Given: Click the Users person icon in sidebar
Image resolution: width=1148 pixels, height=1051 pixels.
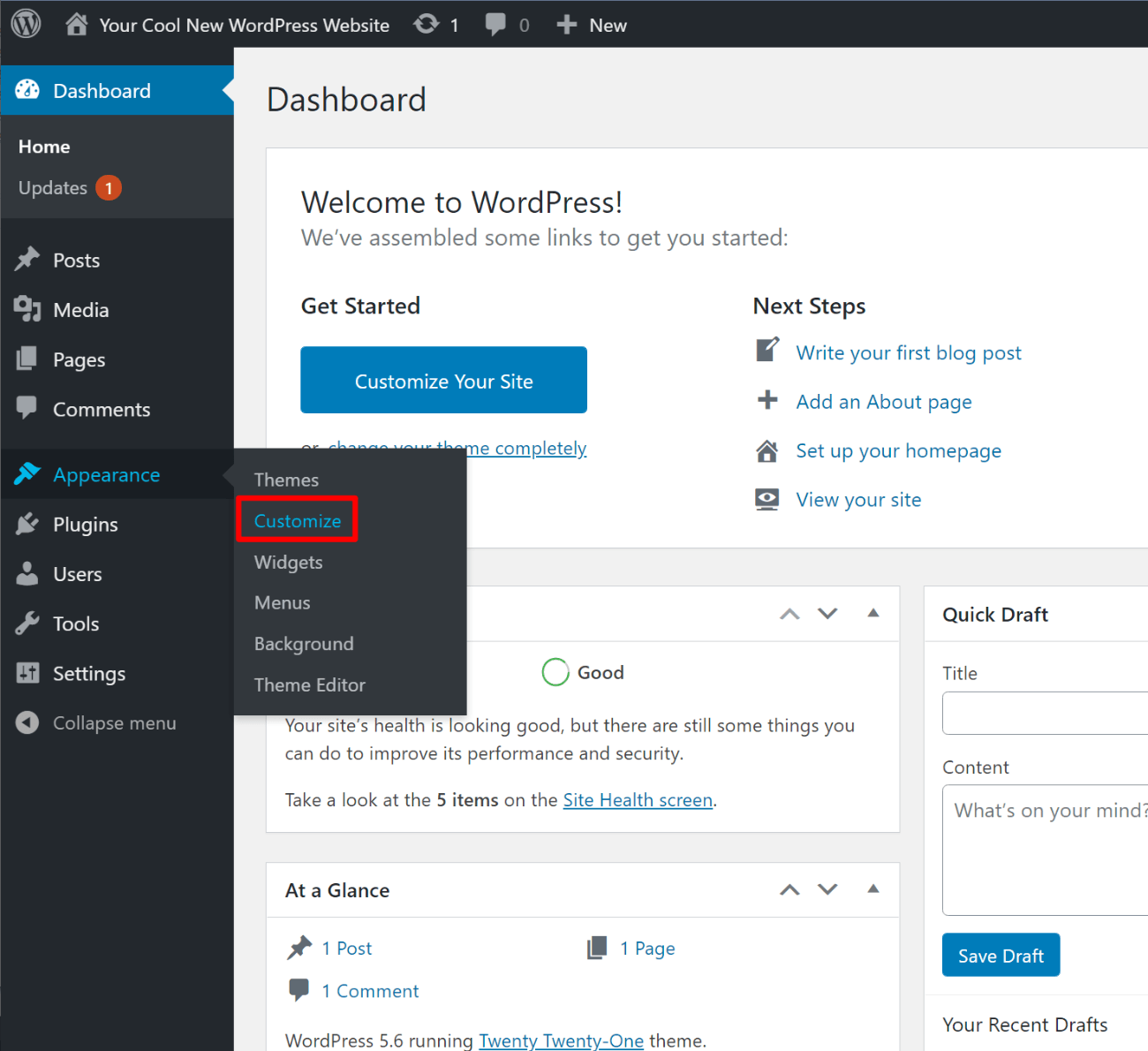Looking at the screenshot, I should (x=27, y=573).
